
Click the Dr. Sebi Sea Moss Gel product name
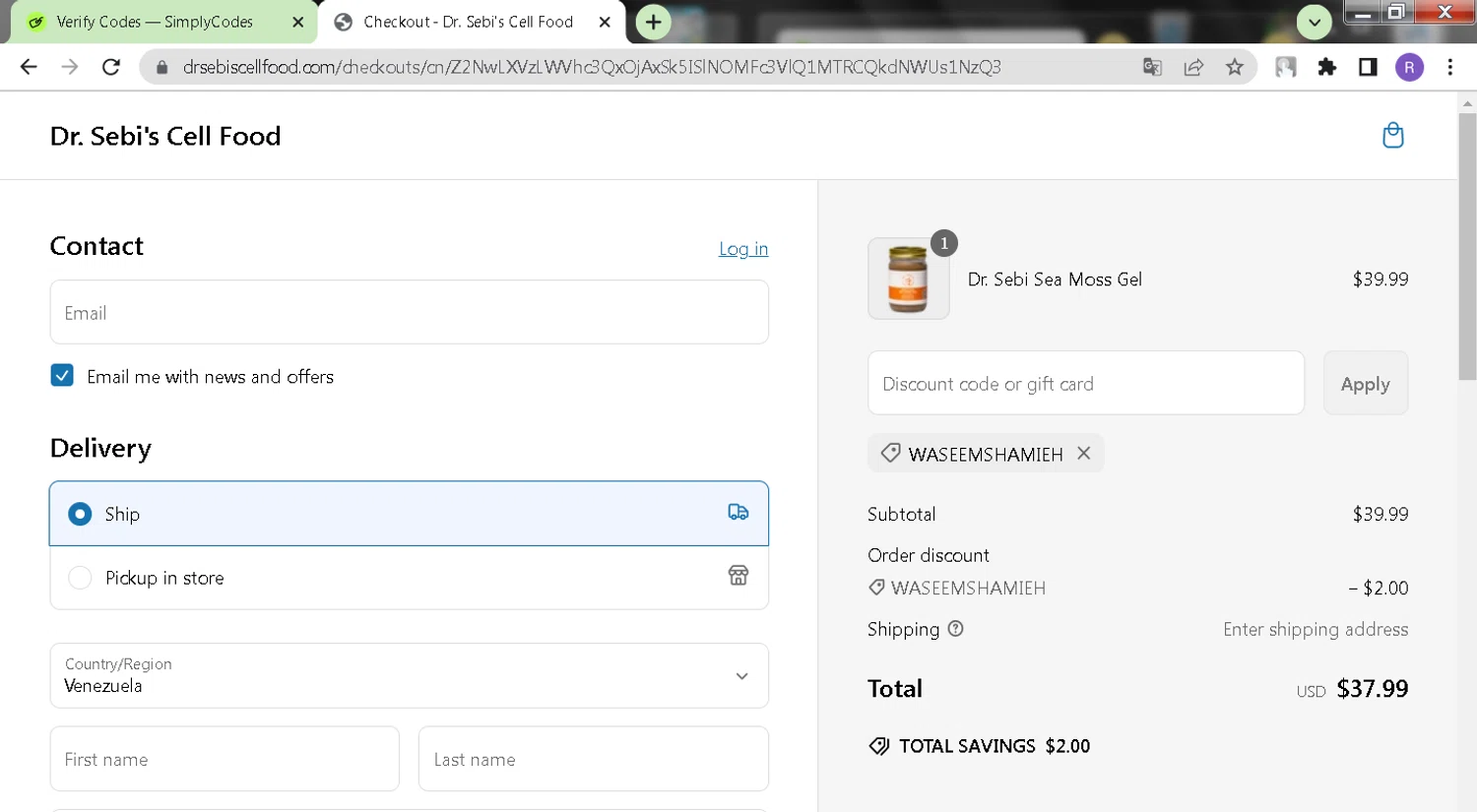(x=1055, y=280)
